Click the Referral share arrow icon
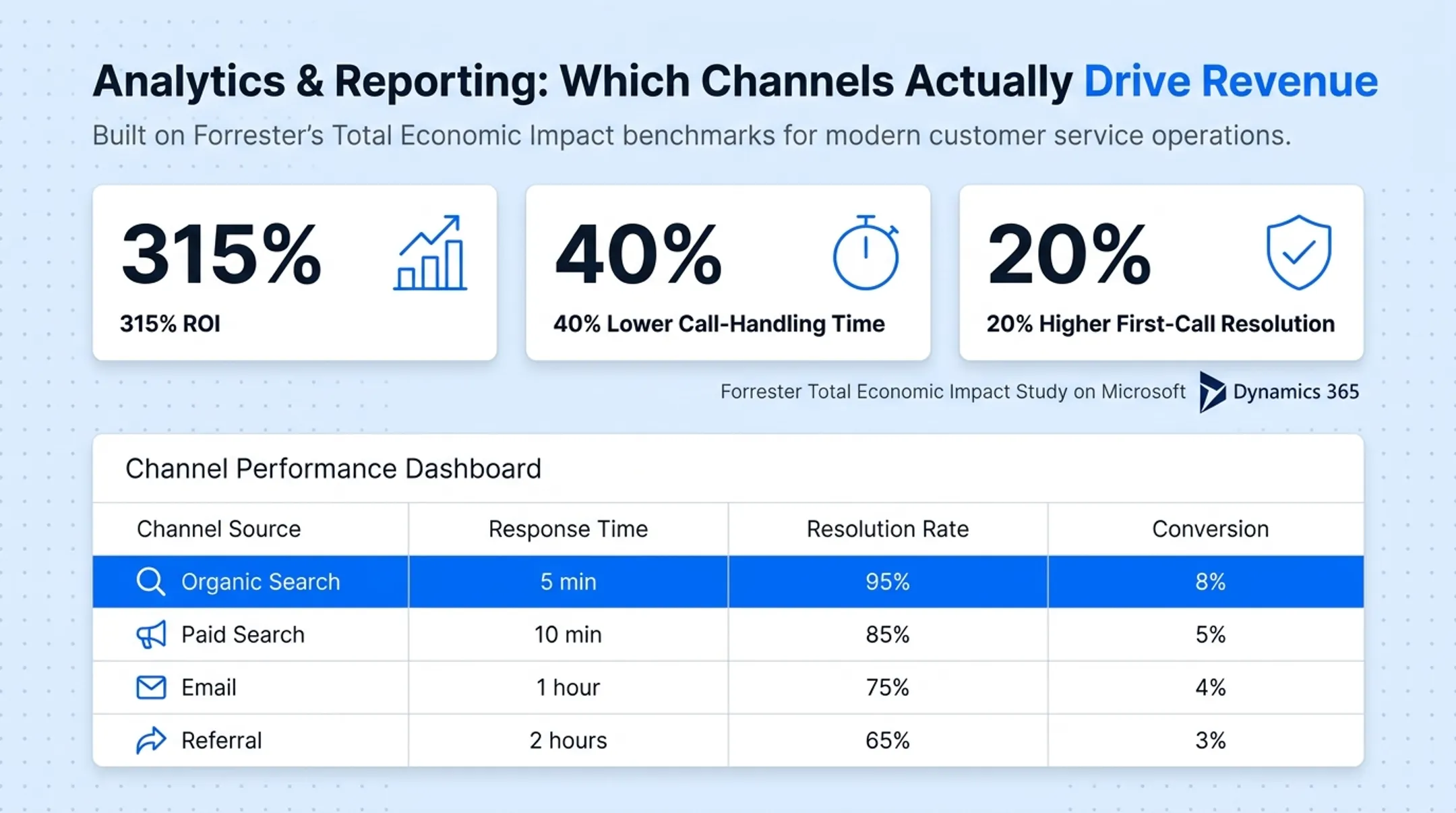 151,740
